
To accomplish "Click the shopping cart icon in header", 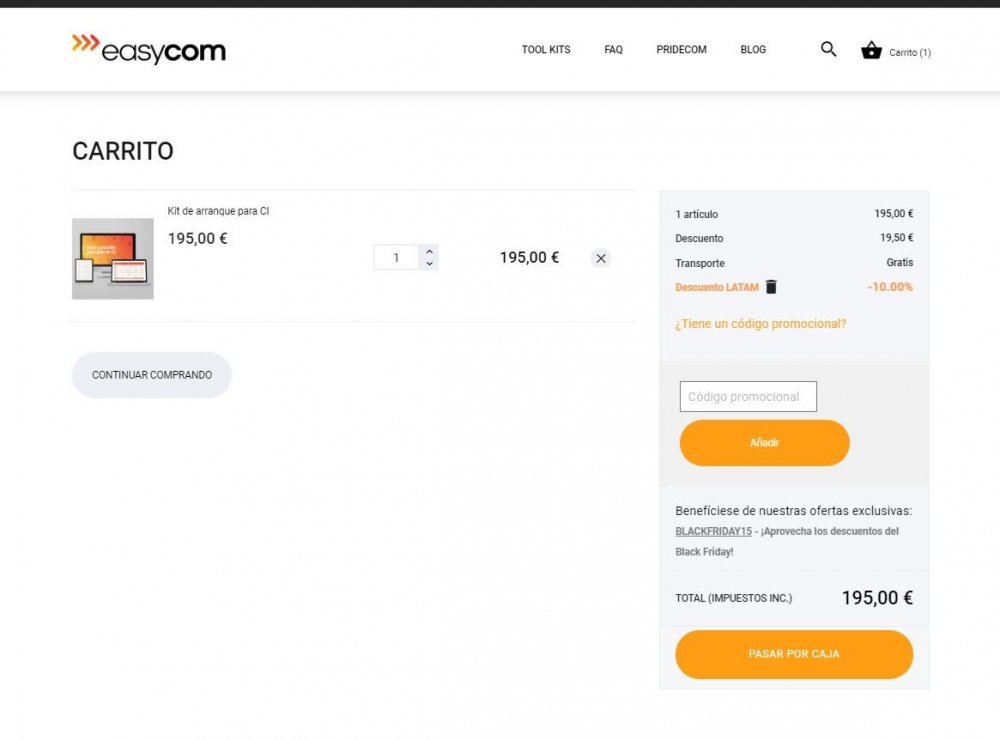I will [871, 50].
